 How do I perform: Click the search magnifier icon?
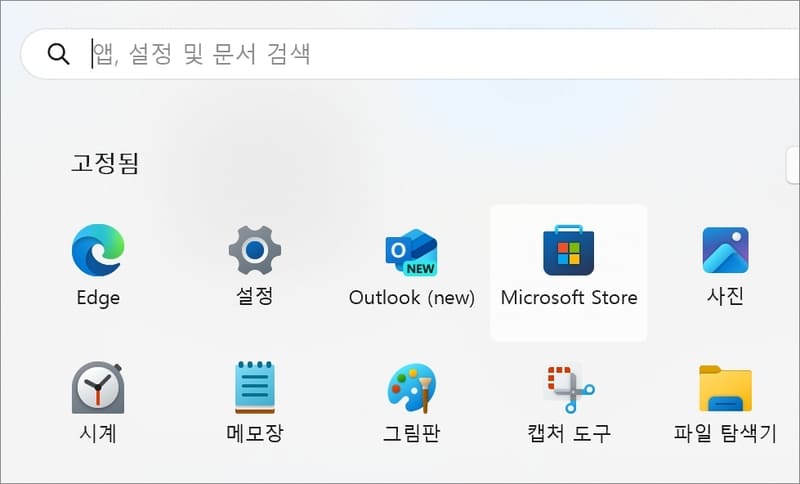pyautogui.click(x=58, y=54)
